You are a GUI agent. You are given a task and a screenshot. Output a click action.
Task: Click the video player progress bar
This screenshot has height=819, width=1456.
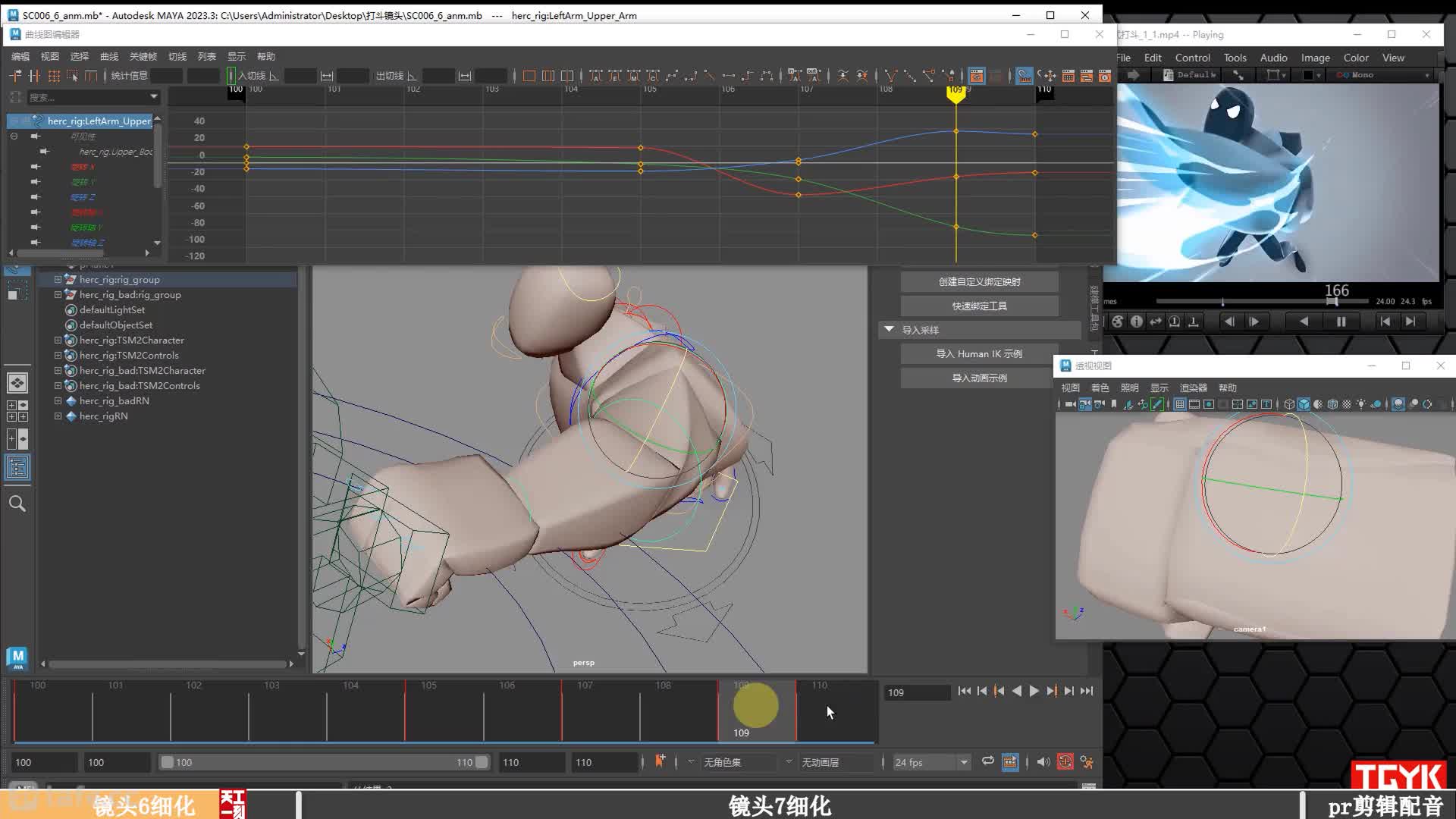point(1262,301)
